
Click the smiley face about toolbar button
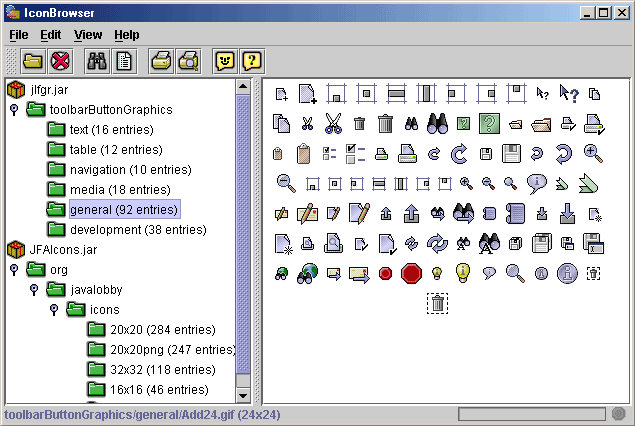coord(226,61)
